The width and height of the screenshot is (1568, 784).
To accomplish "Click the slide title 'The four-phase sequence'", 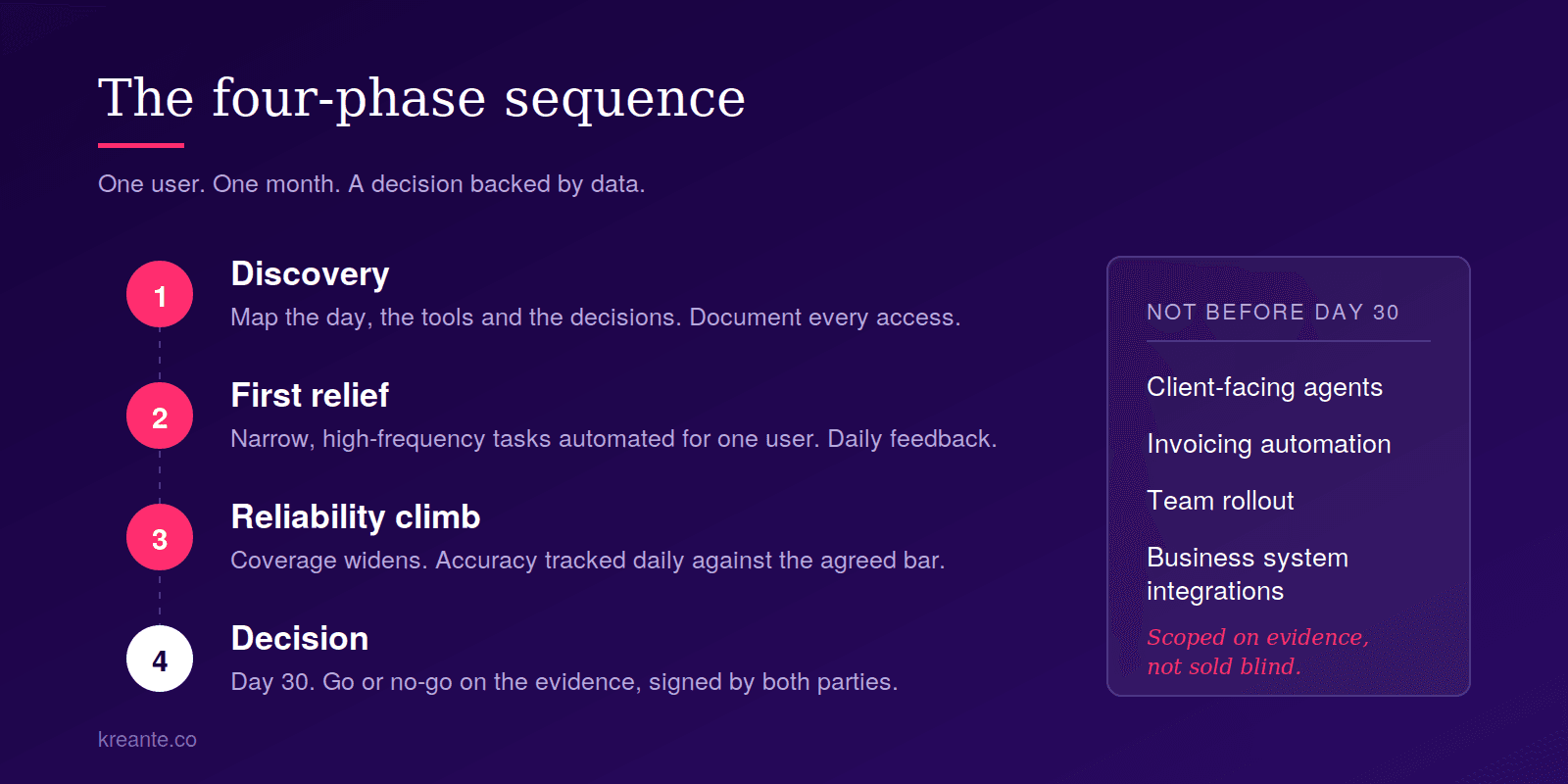I will 421,98.
